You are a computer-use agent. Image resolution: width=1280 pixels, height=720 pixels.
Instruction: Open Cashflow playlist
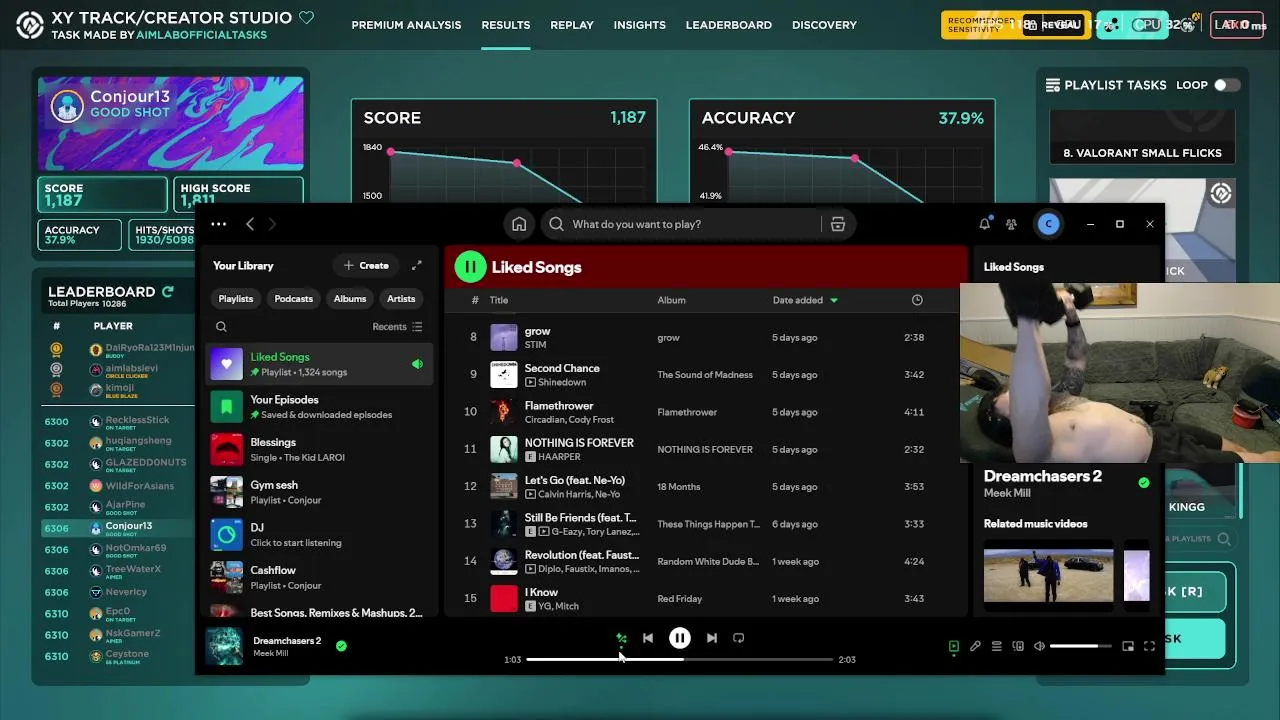pyautogui.click(x=321, y=577)
